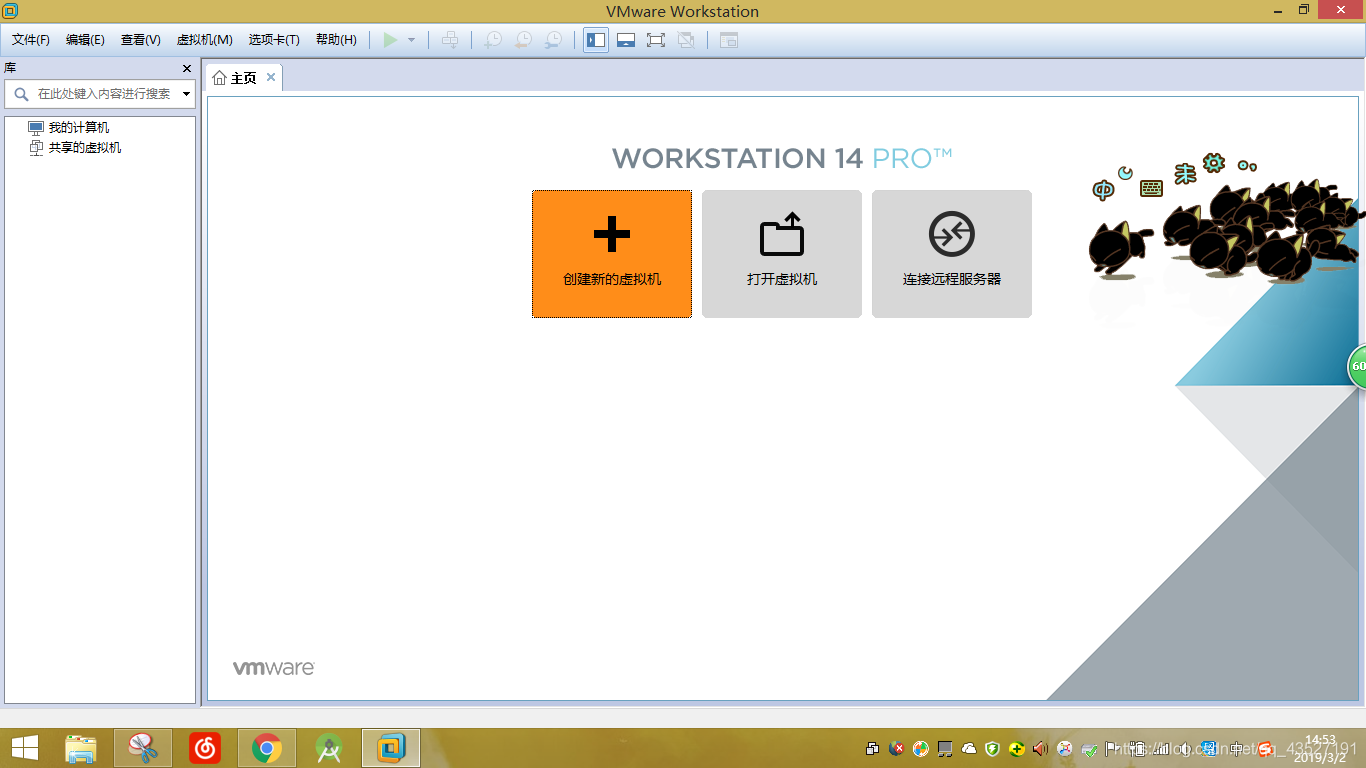
Task: Open the 虚拟机(M) menu
Action: (x=205, y=40)
